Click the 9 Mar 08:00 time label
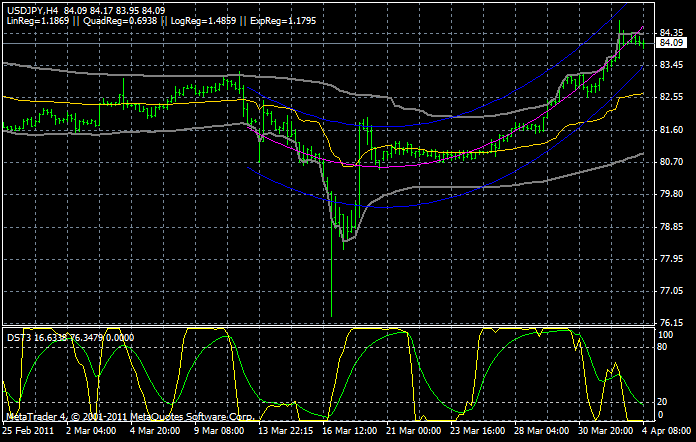Viewport: 696px width, 442px height. point(219,431)
